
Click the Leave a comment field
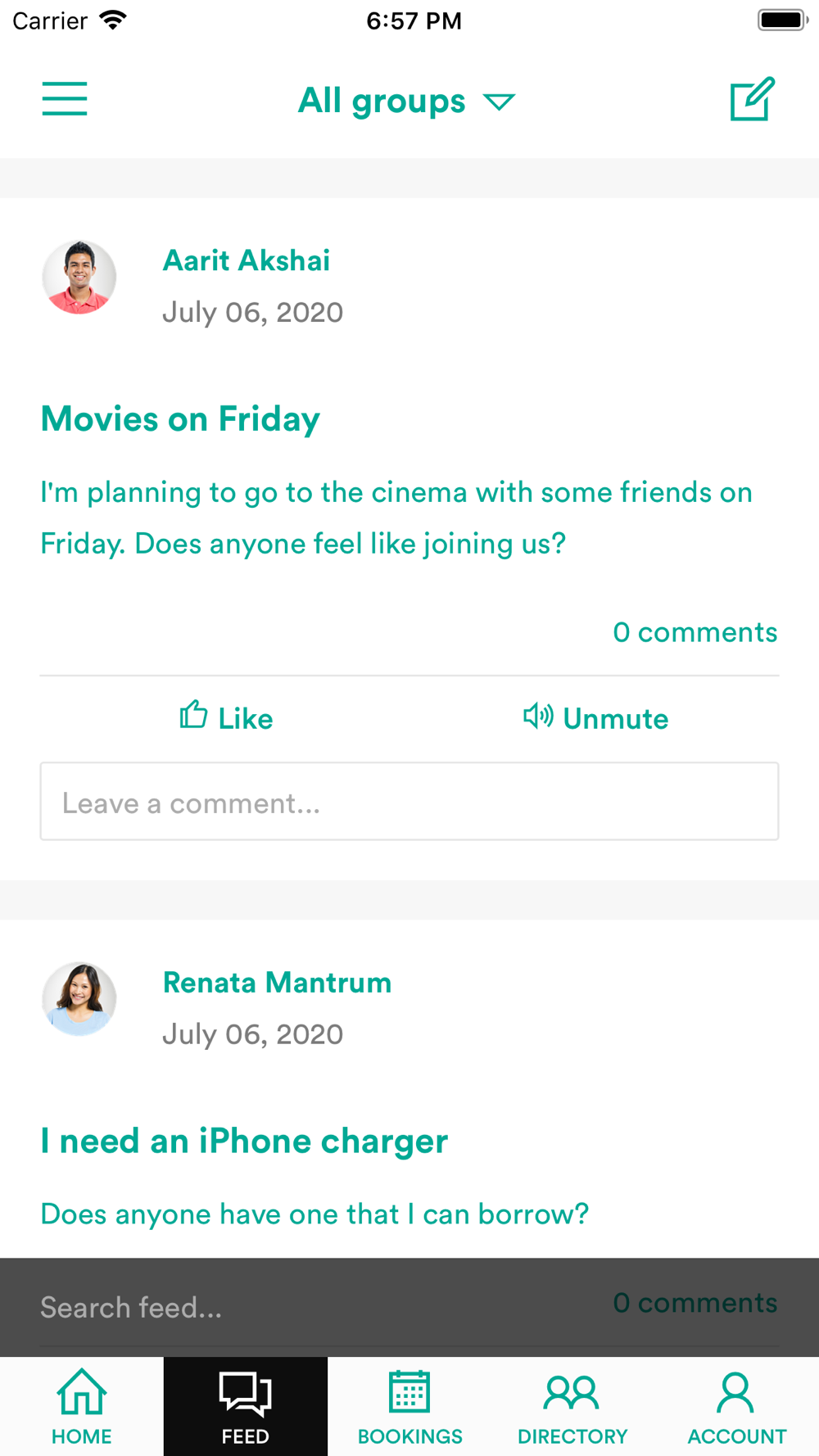pyautogui.click(x=409, y=802)
